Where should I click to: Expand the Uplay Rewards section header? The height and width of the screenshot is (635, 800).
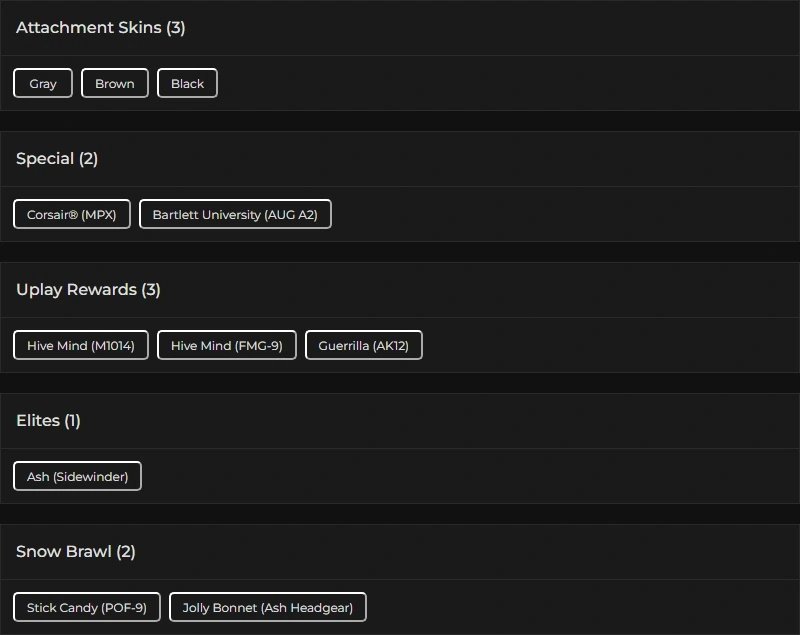pos(76,290)
